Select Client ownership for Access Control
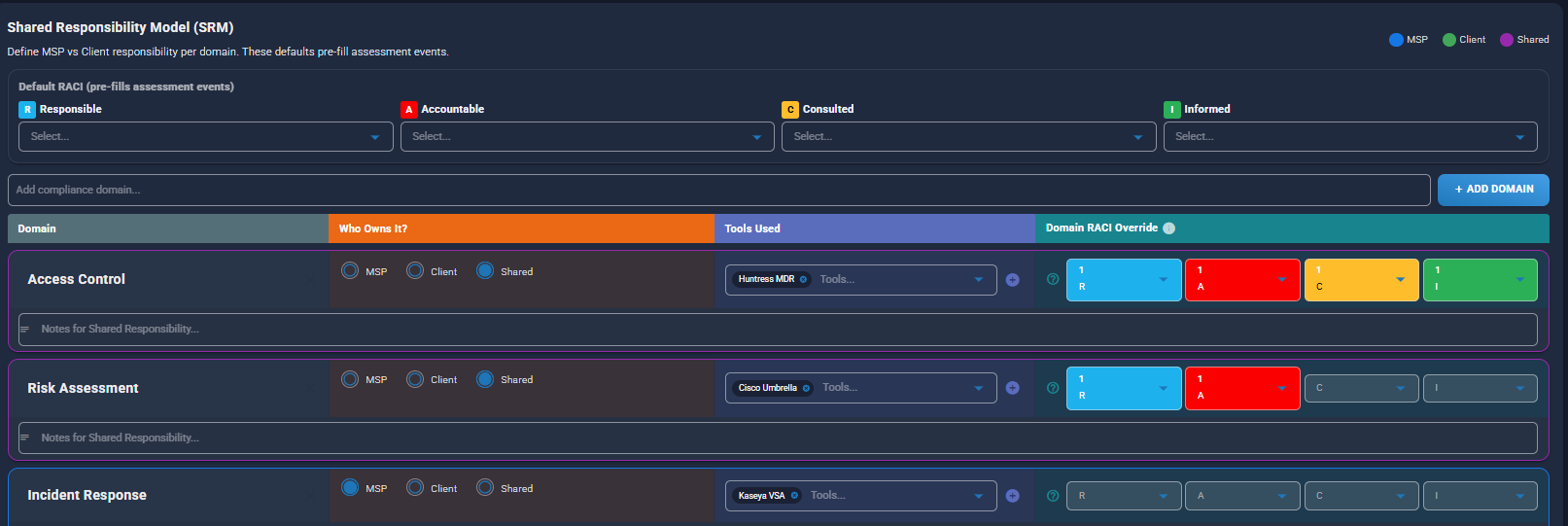Viewport: 1568px width, 526px height. click(415, 270)
